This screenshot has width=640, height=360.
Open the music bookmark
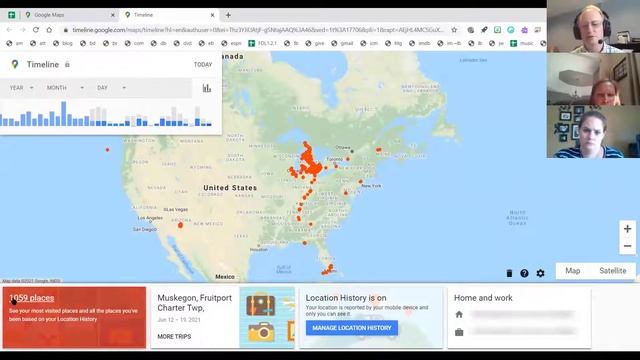click(x=522, y=43)
